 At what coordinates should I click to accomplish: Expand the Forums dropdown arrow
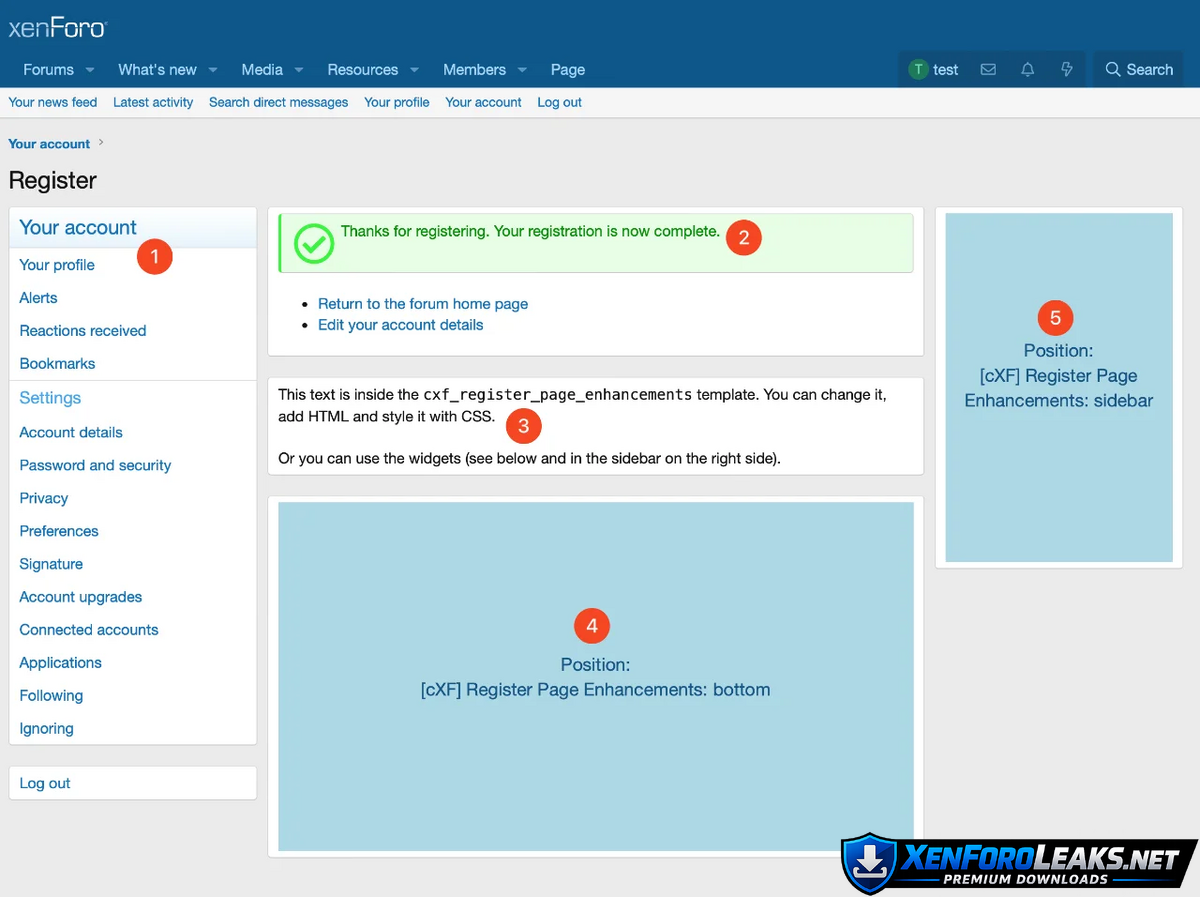pyautogui.click(x=90, y=70)
